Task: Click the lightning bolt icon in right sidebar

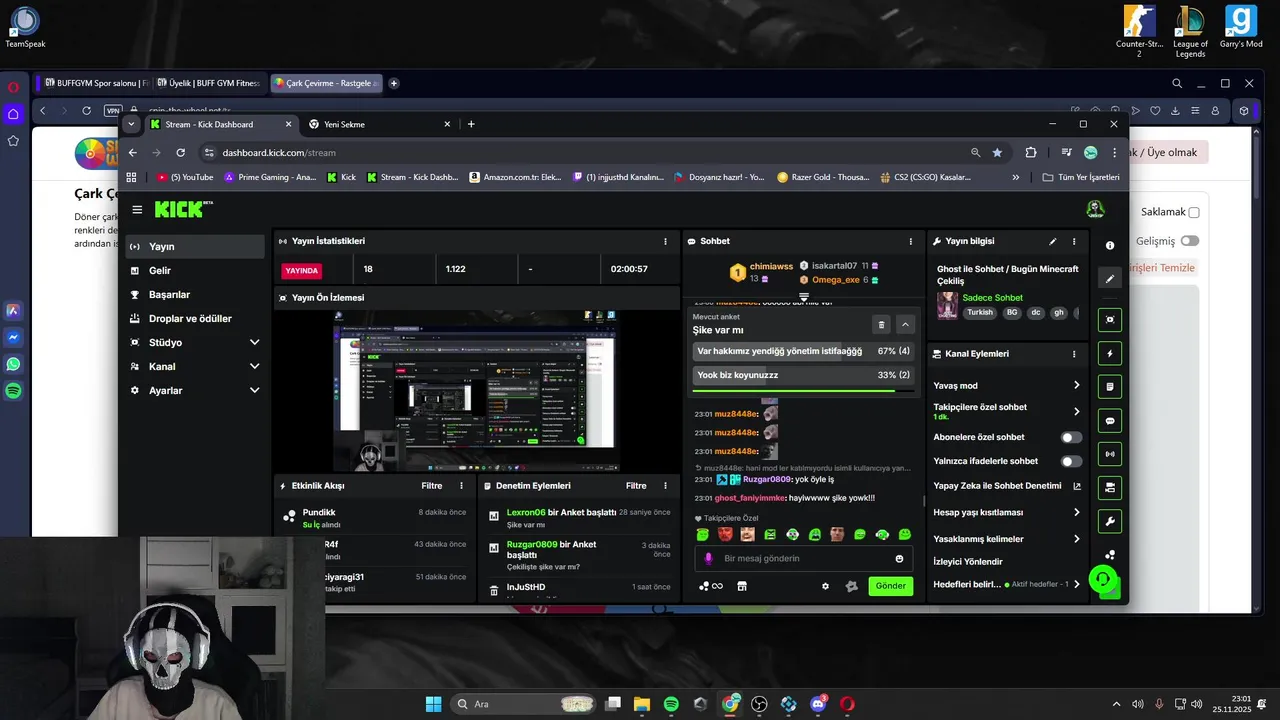Action: [x=1110, y=353]
